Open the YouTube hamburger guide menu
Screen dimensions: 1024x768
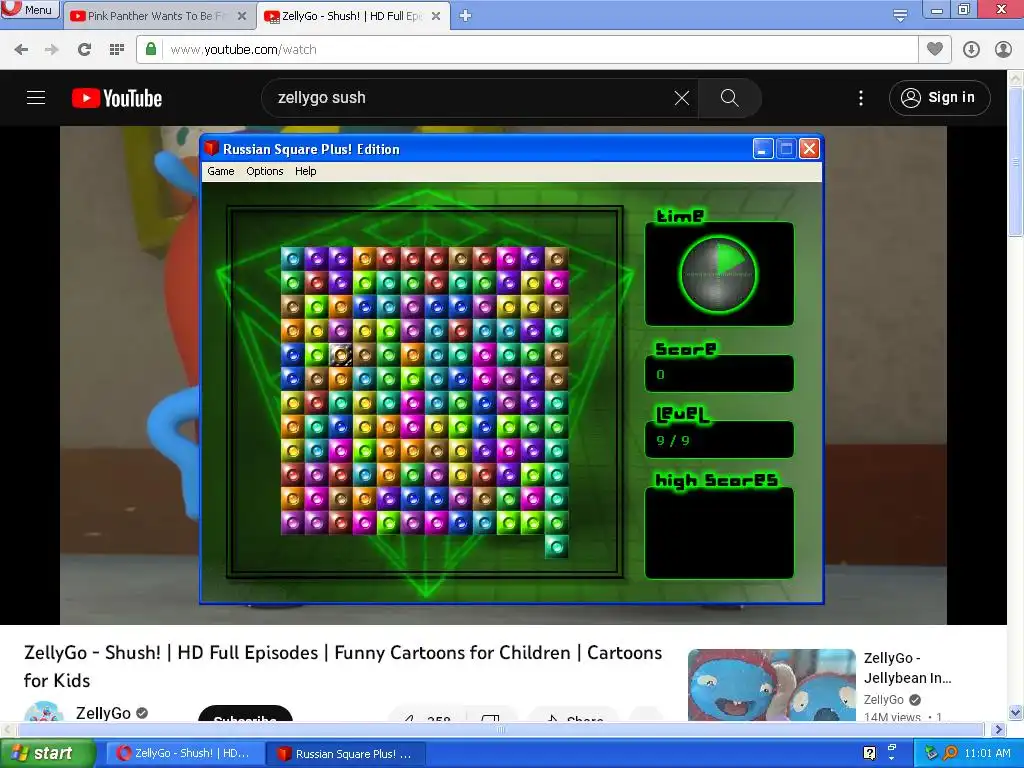(36, 98)
